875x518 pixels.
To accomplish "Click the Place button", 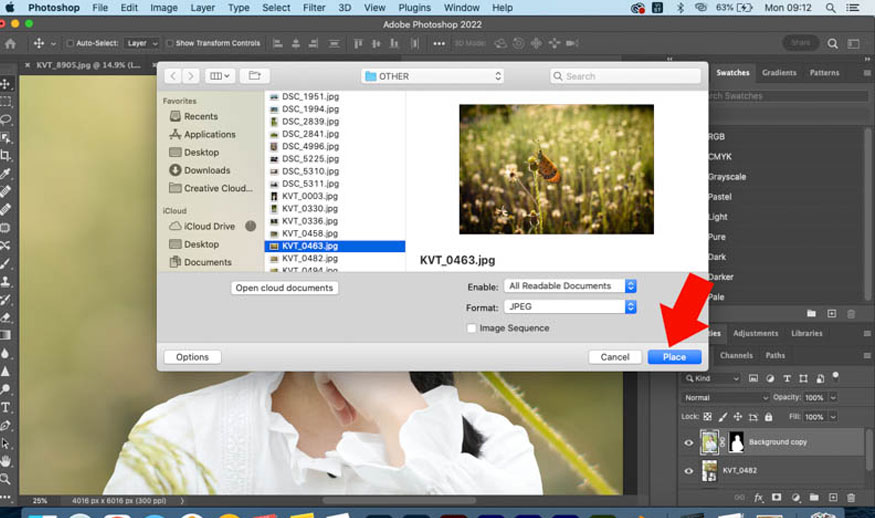I will point(674,357).
